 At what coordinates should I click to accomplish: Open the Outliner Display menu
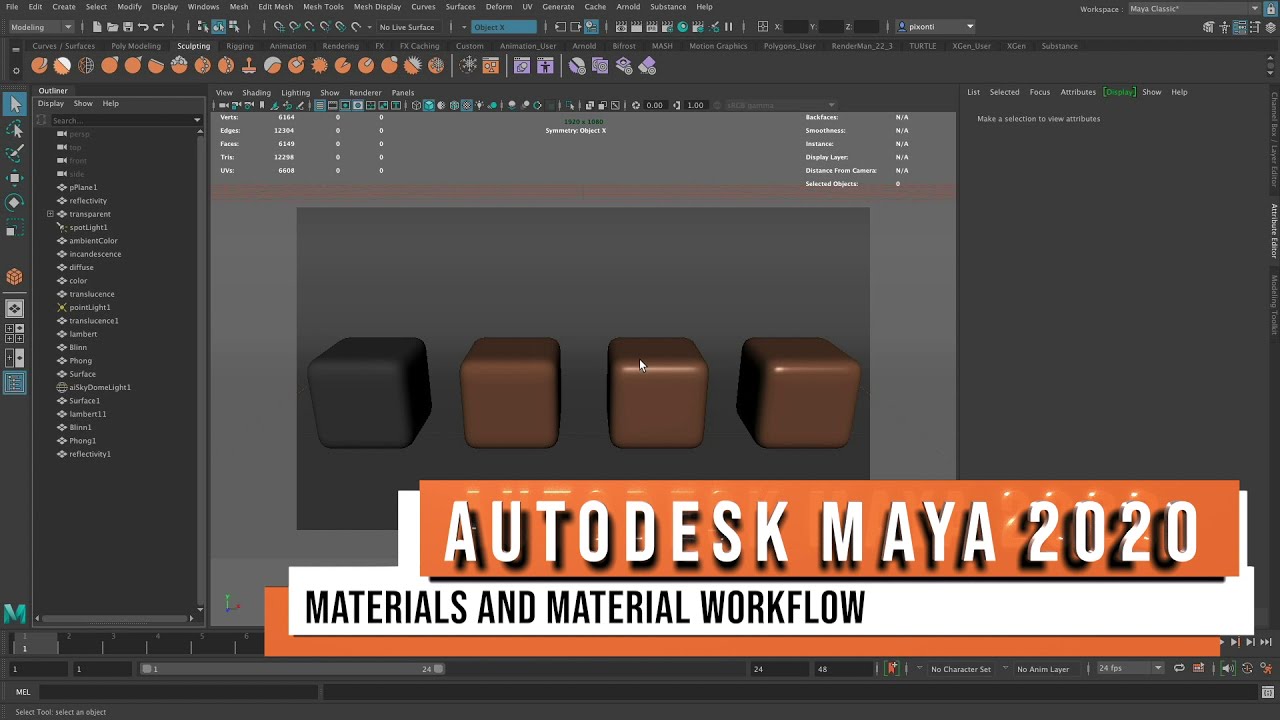pos(50,103)
